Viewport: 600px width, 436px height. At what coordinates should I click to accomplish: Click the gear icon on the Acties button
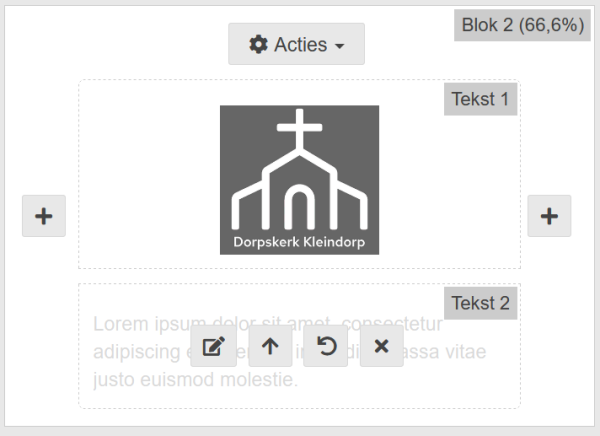tap(259, 44)
